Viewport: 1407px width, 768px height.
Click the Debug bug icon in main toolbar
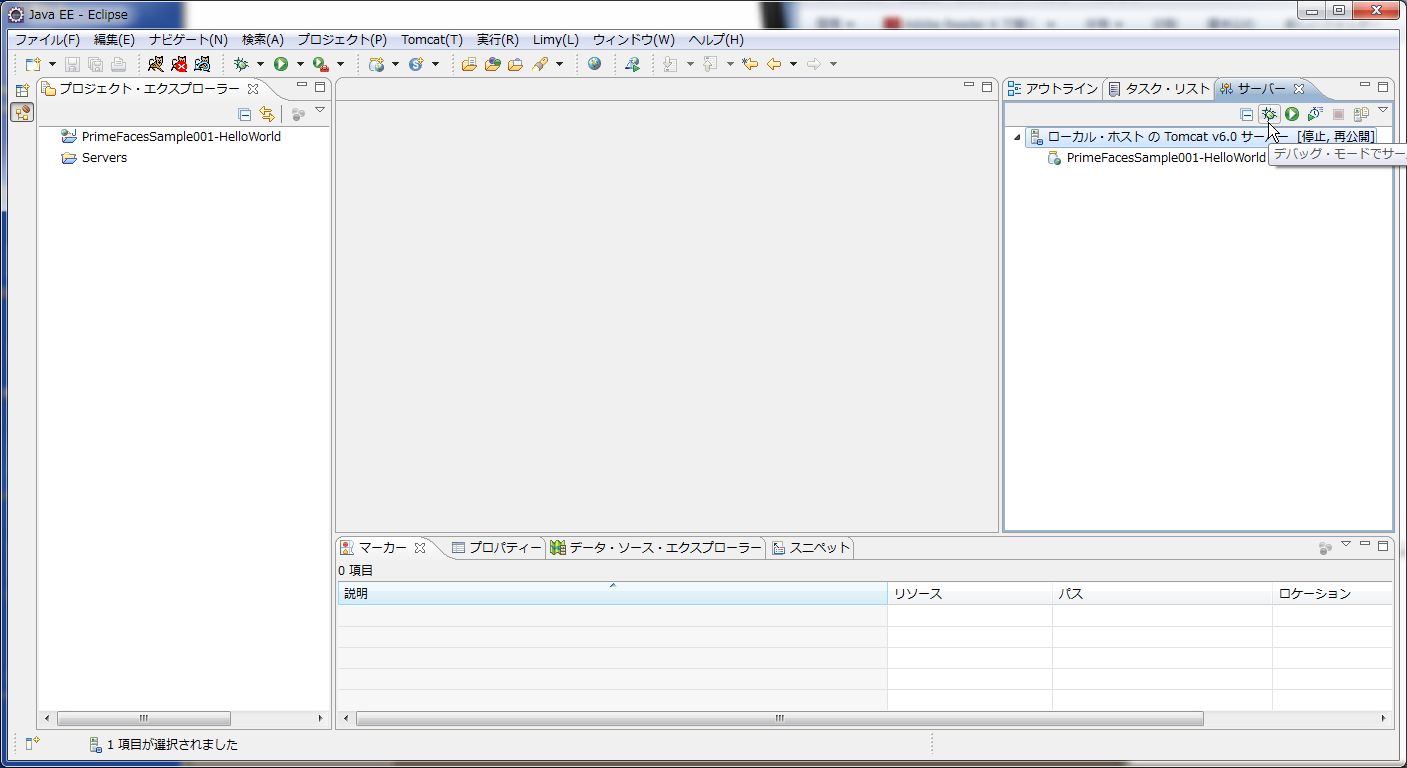point(241,64)
